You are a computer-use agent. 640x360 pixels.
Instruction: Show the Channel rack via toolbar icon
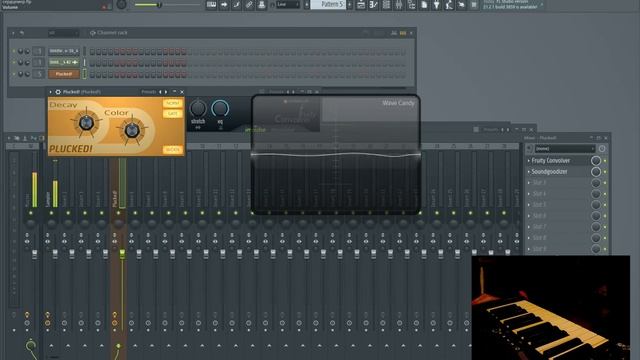tap(386, 5)
